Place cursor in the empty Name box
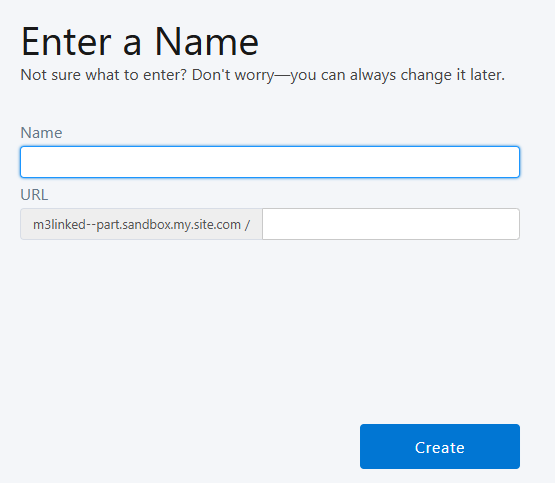The height and width of the screenshot is (483, 555). point(270,162)
